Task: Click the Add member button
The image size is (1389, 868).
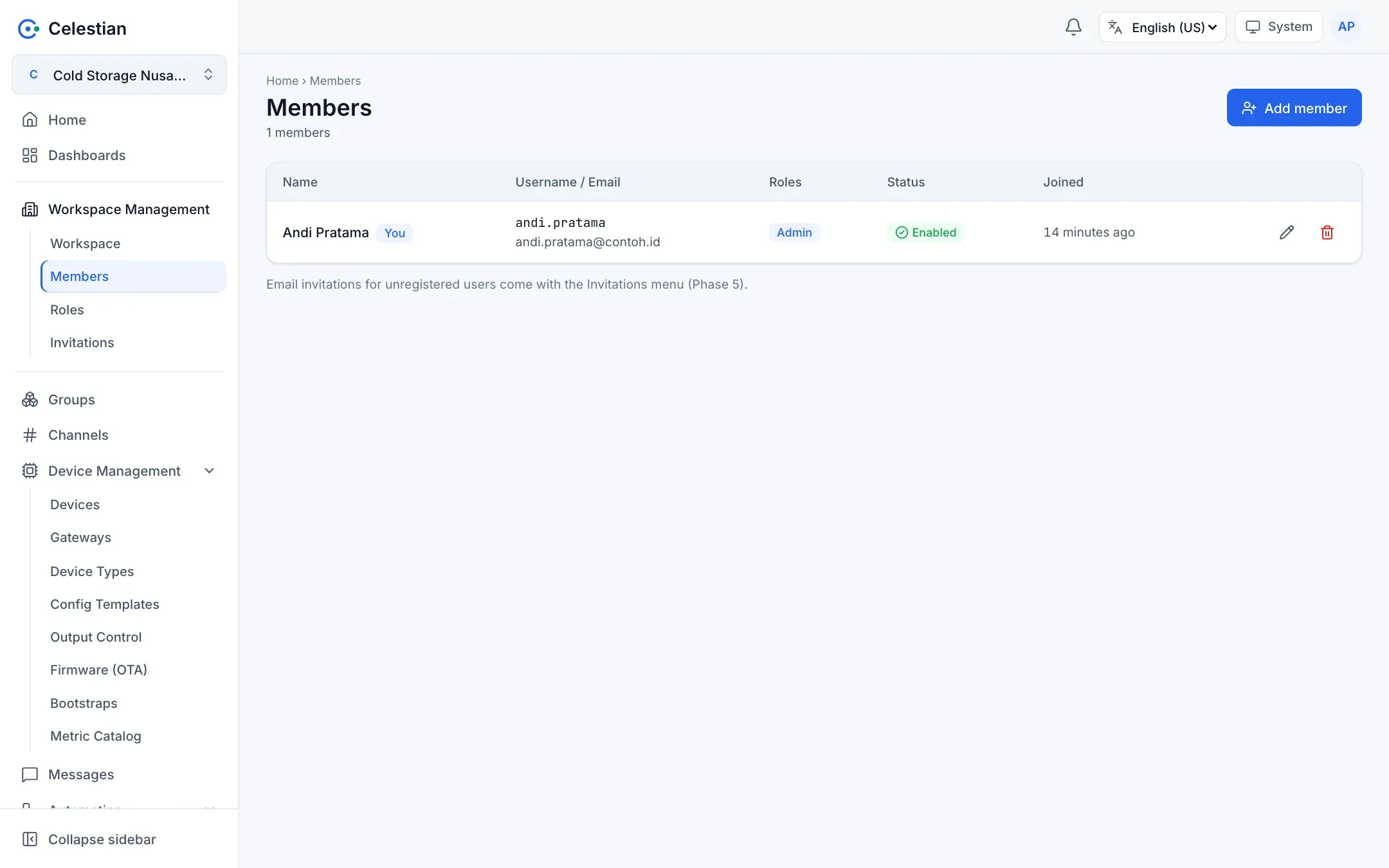Action: pos(1294,107)
